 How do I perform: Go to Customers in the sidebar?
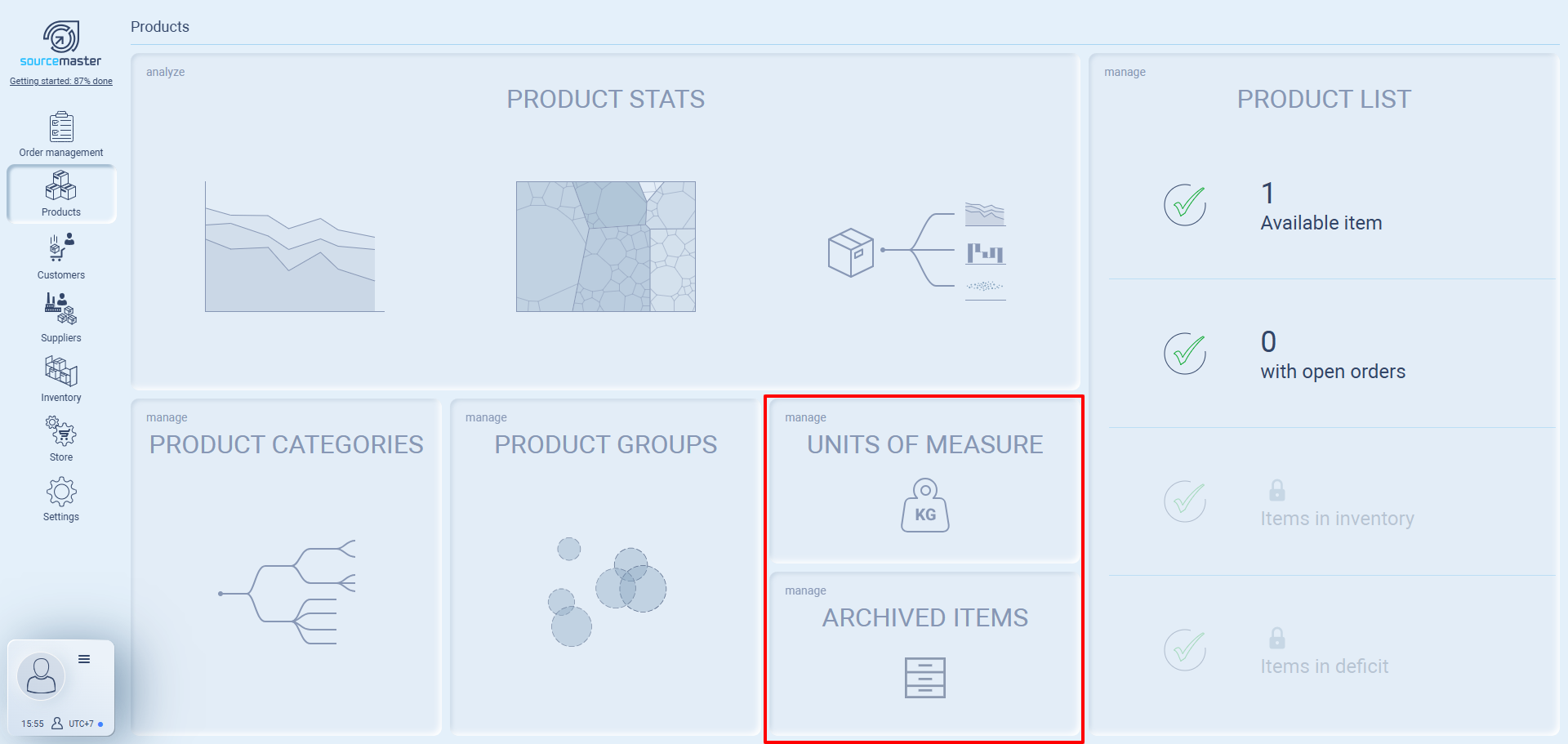pos(61,256)
